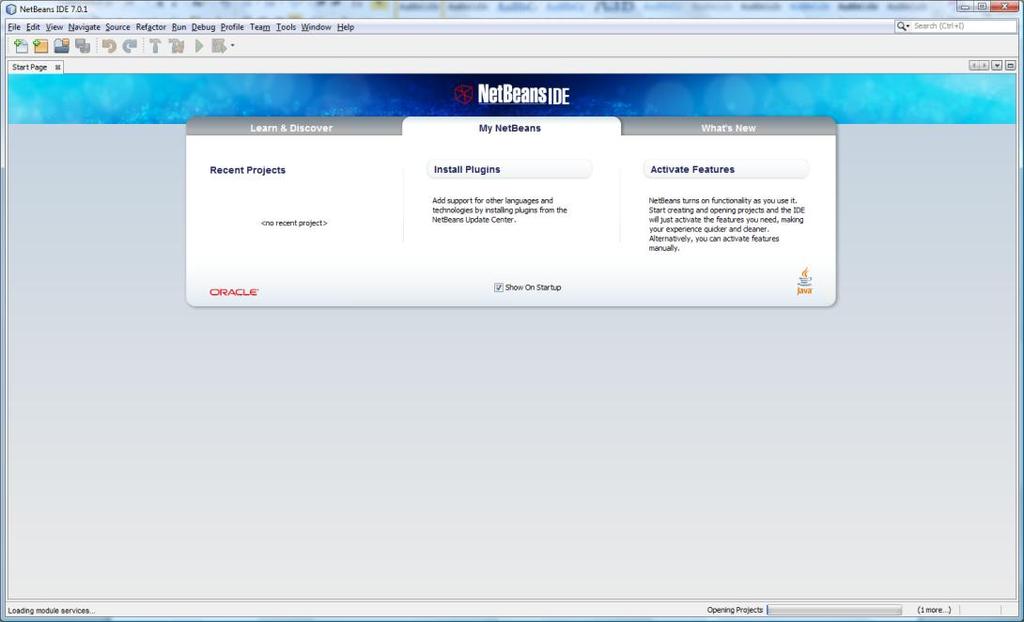The height and width of the screenshot is (622, 1024).
Task: Click the NetBeans IDE cube logo
Action: 463,94
